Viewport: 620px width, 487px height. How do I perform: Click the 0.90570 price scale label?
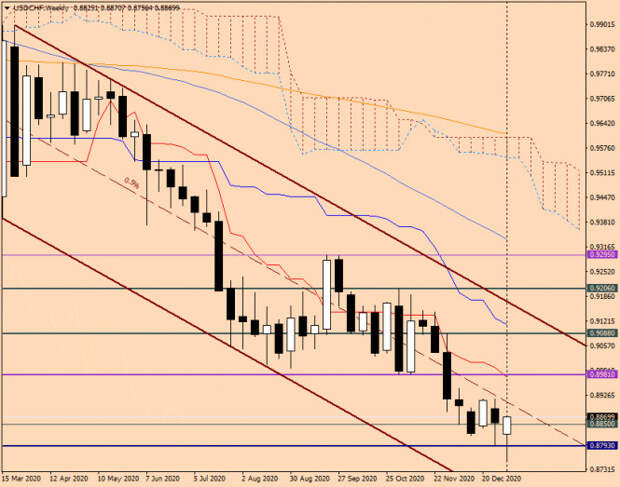pyautogui.click(x=603, y=346)
